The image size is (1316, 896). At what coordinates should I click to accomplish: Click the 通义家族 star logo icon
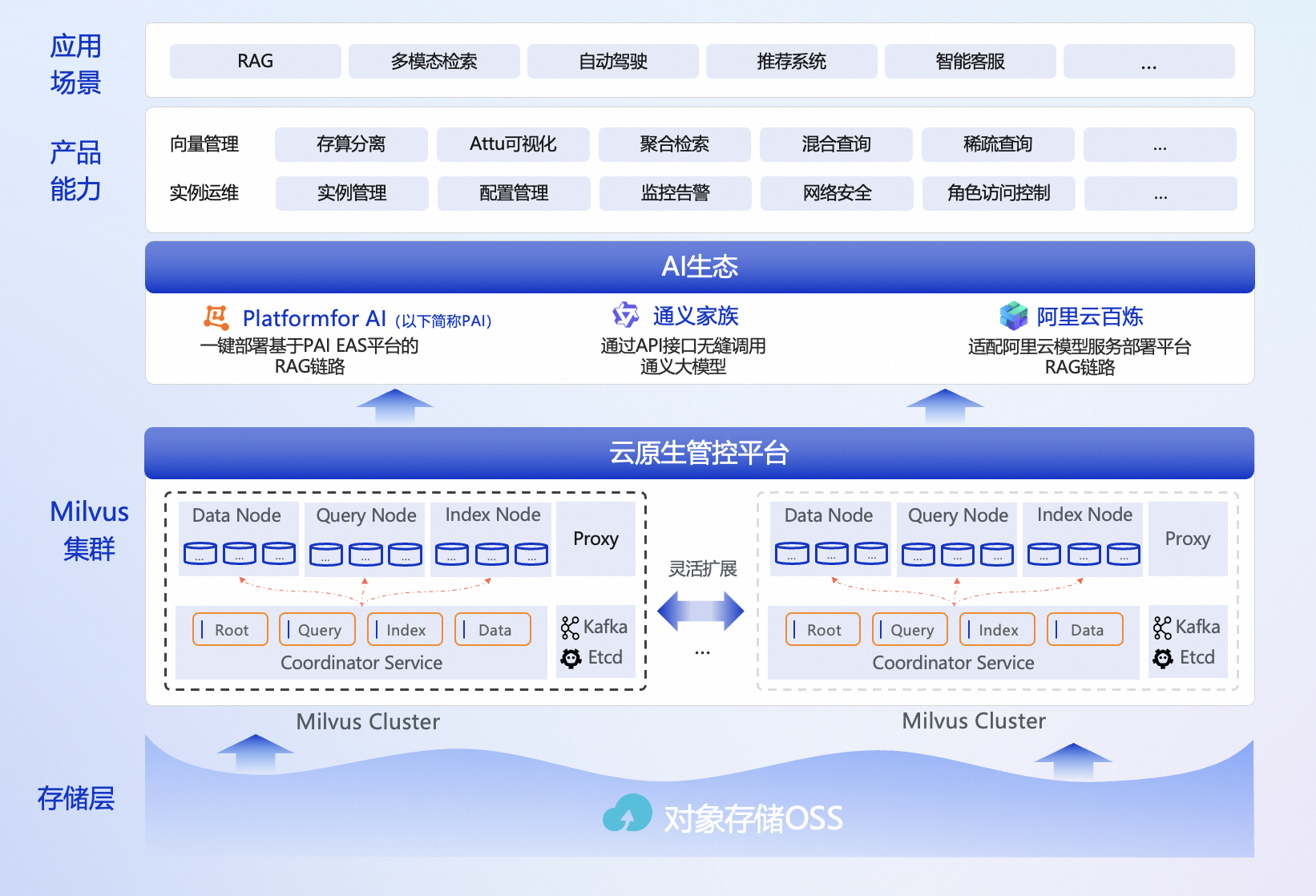pyautogui.click(x=626, y=315)
